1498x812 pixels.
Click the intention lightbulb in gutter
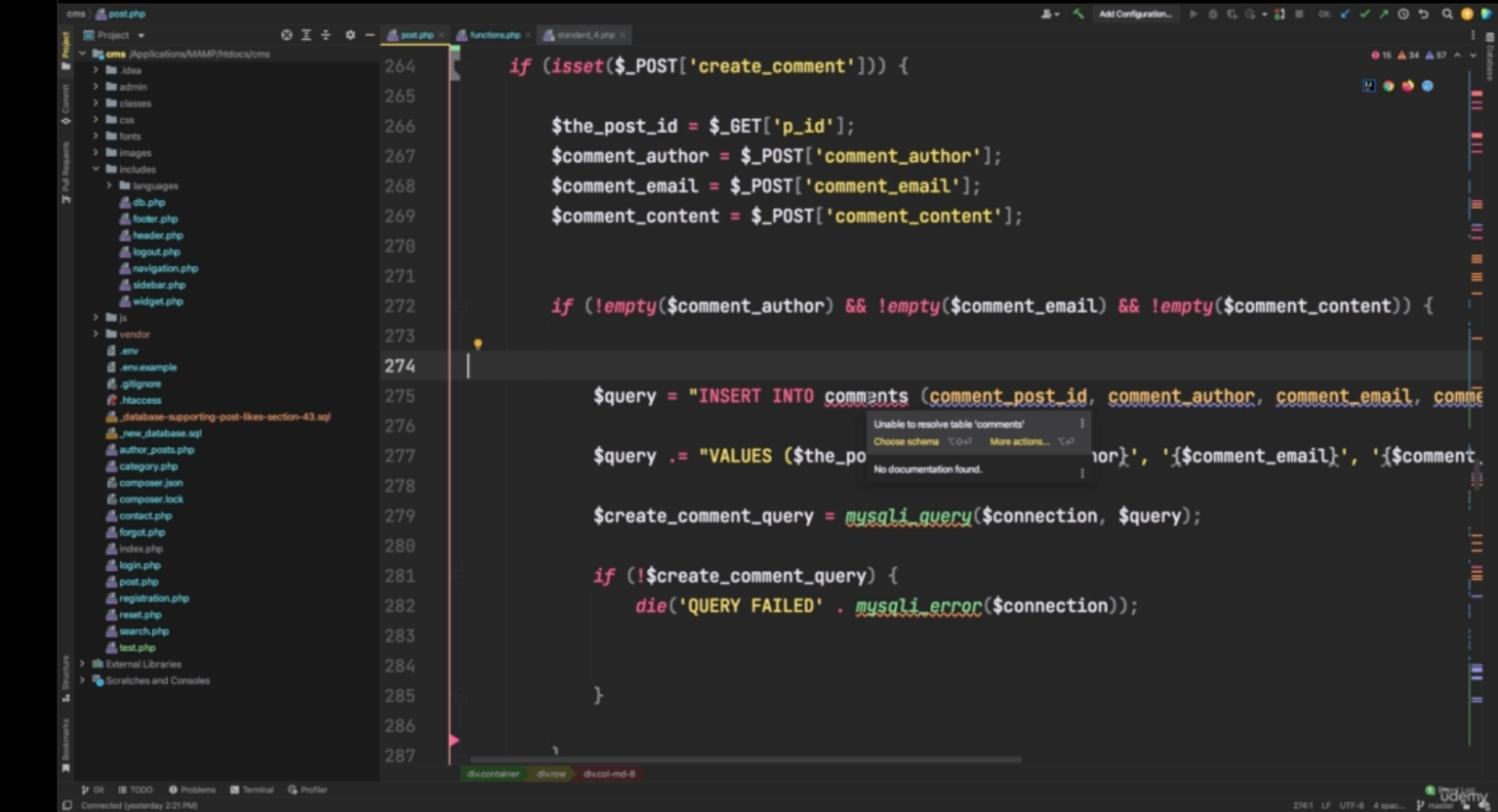(x=478, y=344)
